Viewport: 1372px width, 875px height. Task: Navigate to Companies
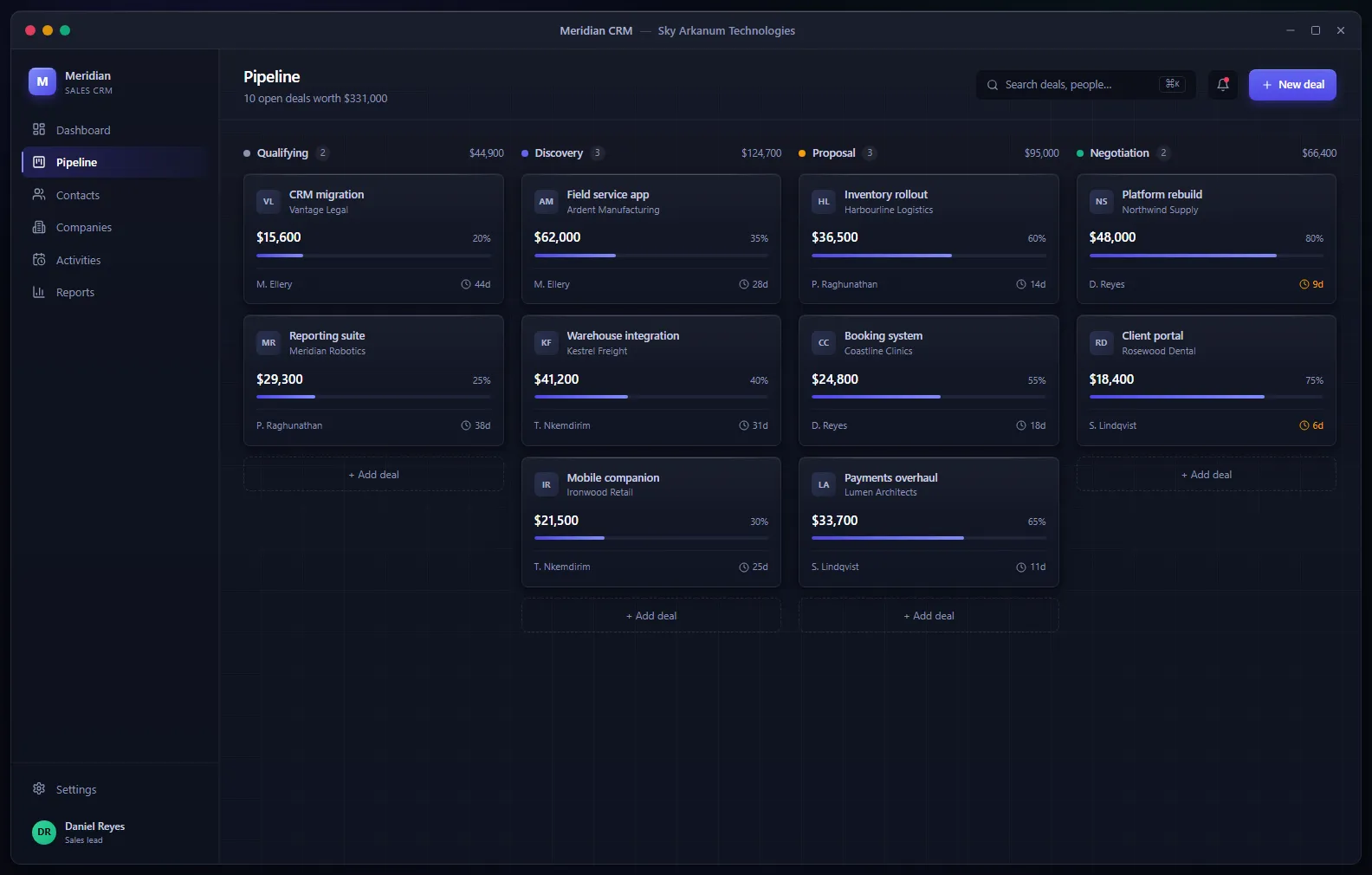[x=114, y=227]
